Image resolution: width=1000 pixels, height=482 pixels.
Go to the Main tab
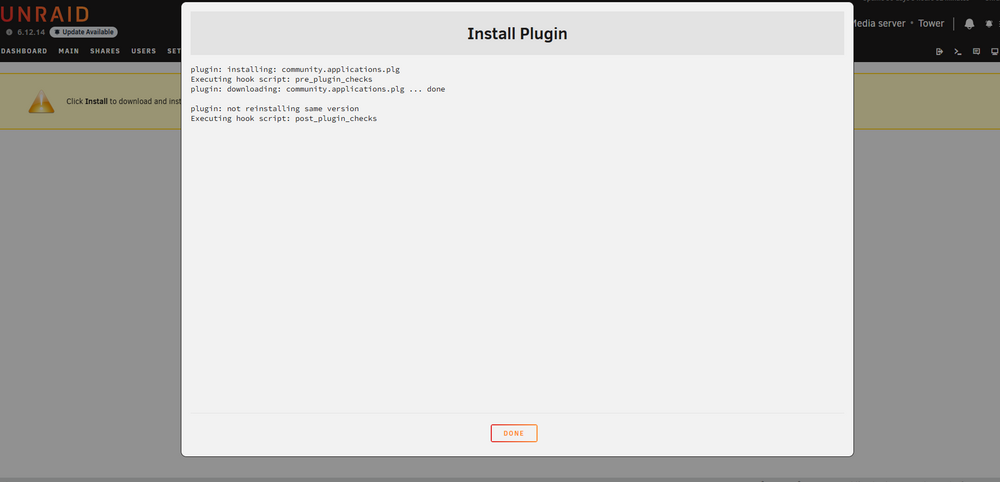coord(68,51)
